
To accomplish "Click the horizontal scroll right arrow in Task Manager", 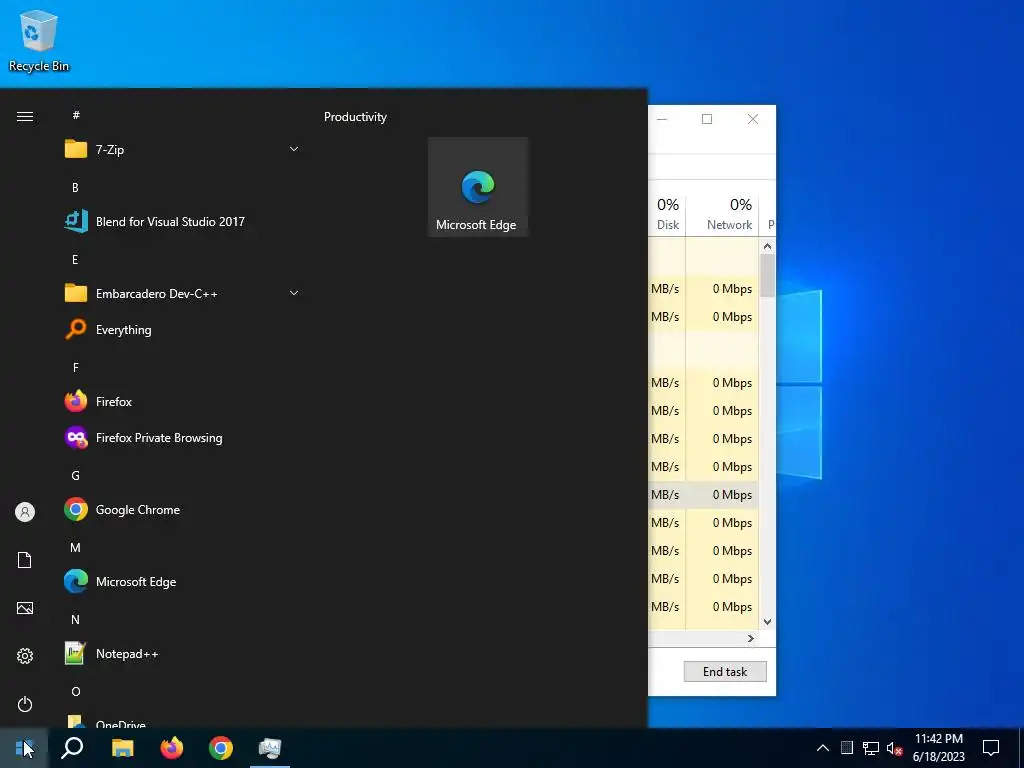I will [x=750, y=639].
